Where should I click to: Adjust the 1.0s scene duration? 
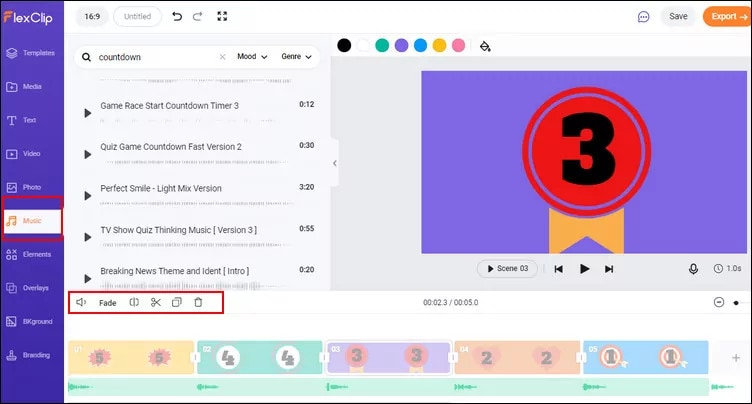pyautogui.click(x=728, y=269)
